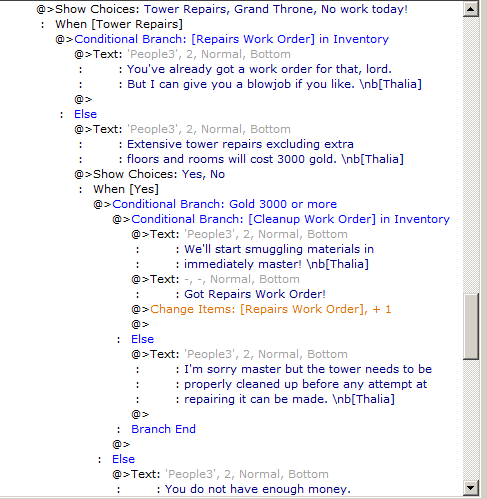The image size is (487, 499).
Task: Select the Text: -, -, Normal, Bottom line
Action: [215, 279]
